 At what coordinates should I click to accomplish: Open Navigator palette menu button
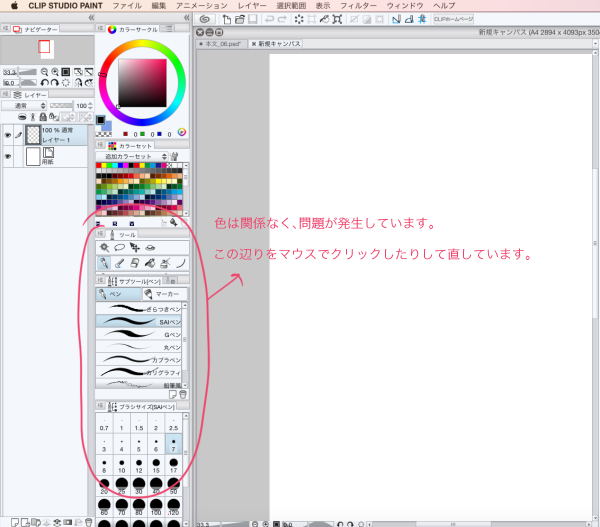(6, 28)
